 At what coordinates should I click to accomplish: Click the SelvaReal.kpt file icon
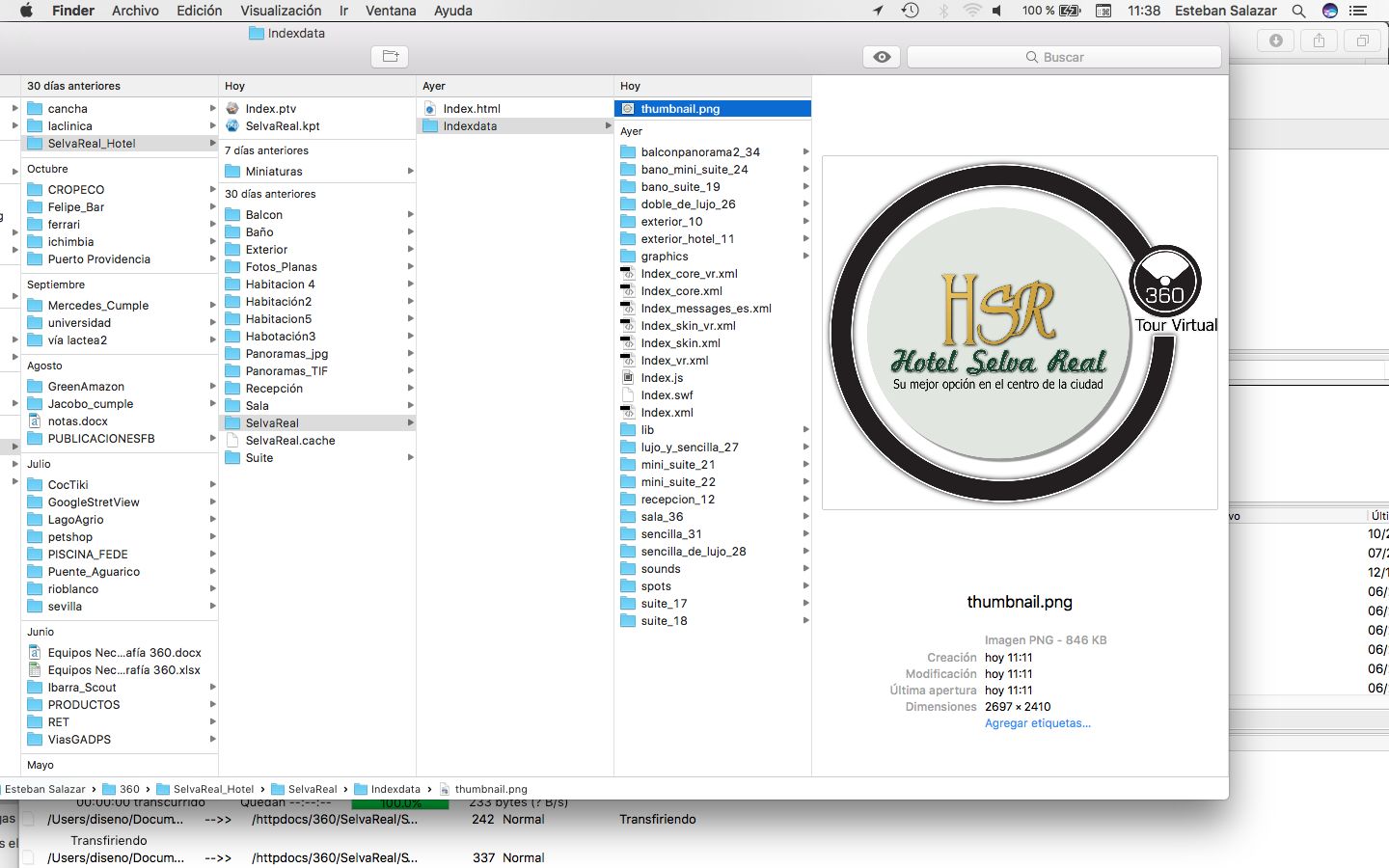point(232,126)
